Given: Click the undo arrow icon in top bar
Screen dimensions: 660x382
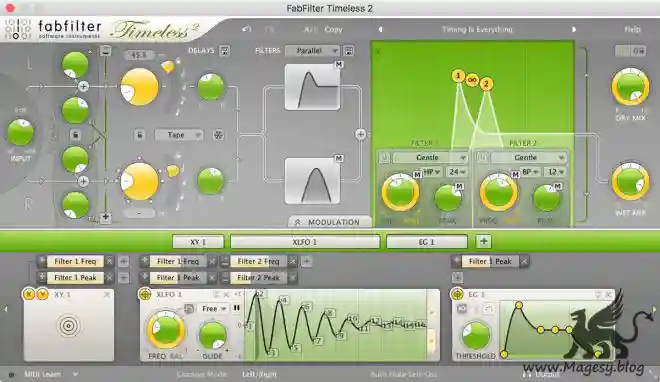Looking at the screenshot, I should (x=247, y=29).
